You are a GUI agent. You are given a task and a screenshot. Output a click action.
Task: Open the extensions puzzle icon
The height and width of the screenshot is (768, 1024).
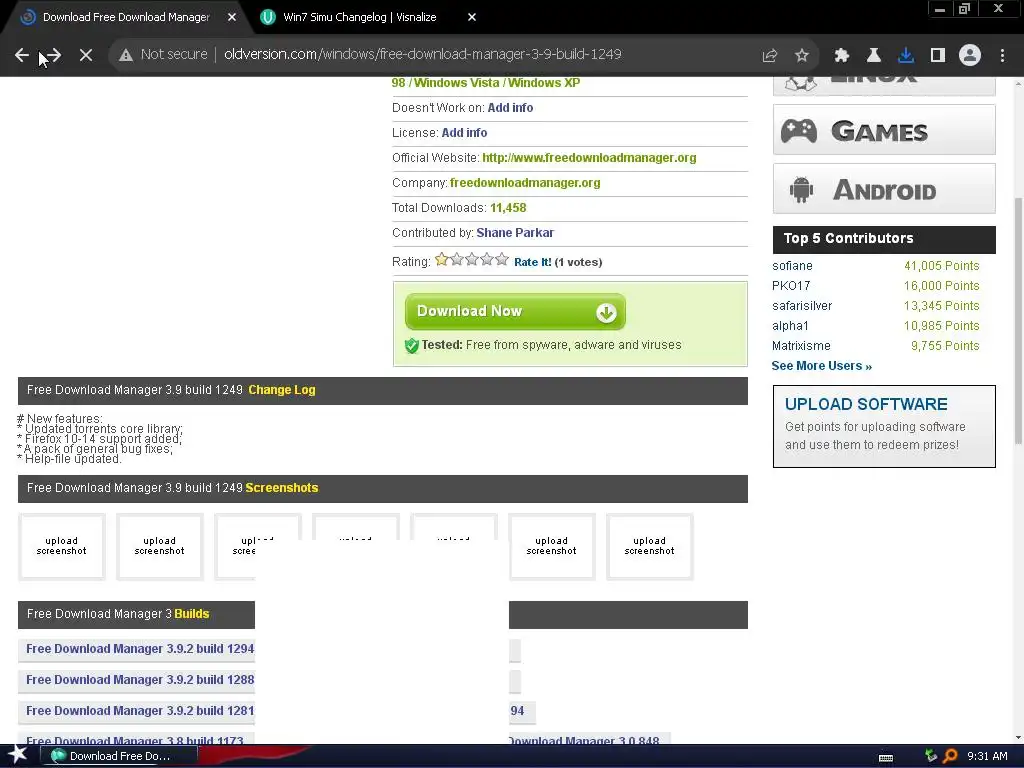tap(842, 55)
